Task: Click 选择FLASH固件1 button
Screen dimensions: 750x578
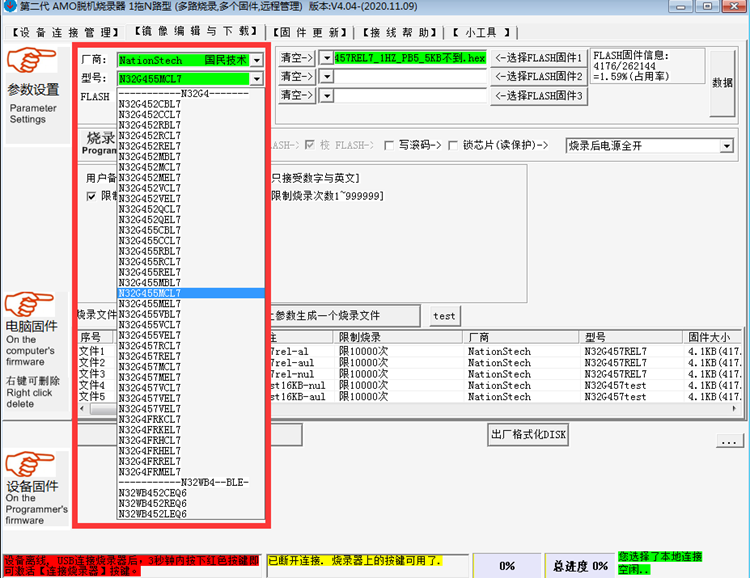Action: point(539,58)
